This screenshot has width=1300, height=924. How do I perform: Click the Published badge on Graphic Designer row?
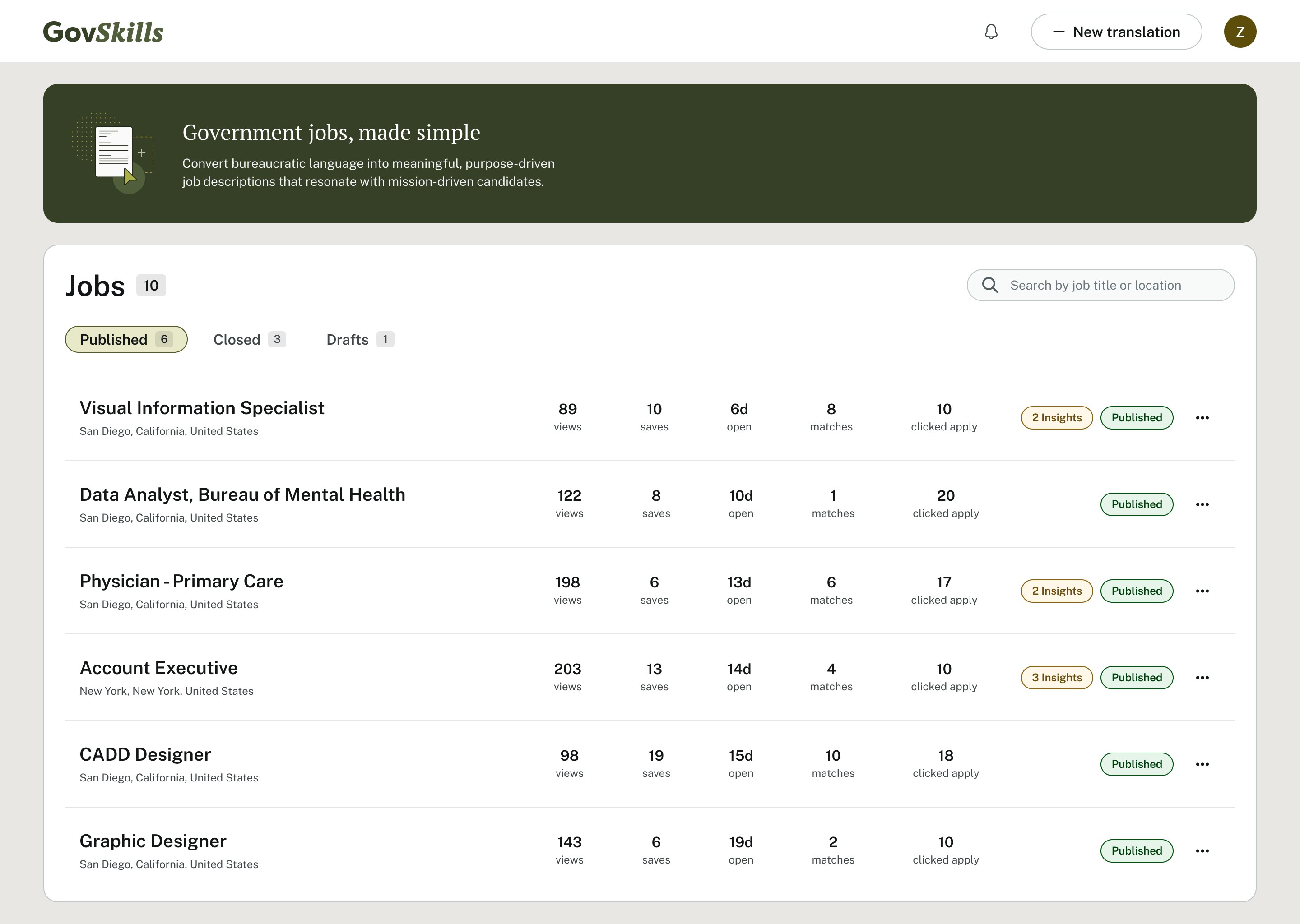click(x=1137, y=850)
